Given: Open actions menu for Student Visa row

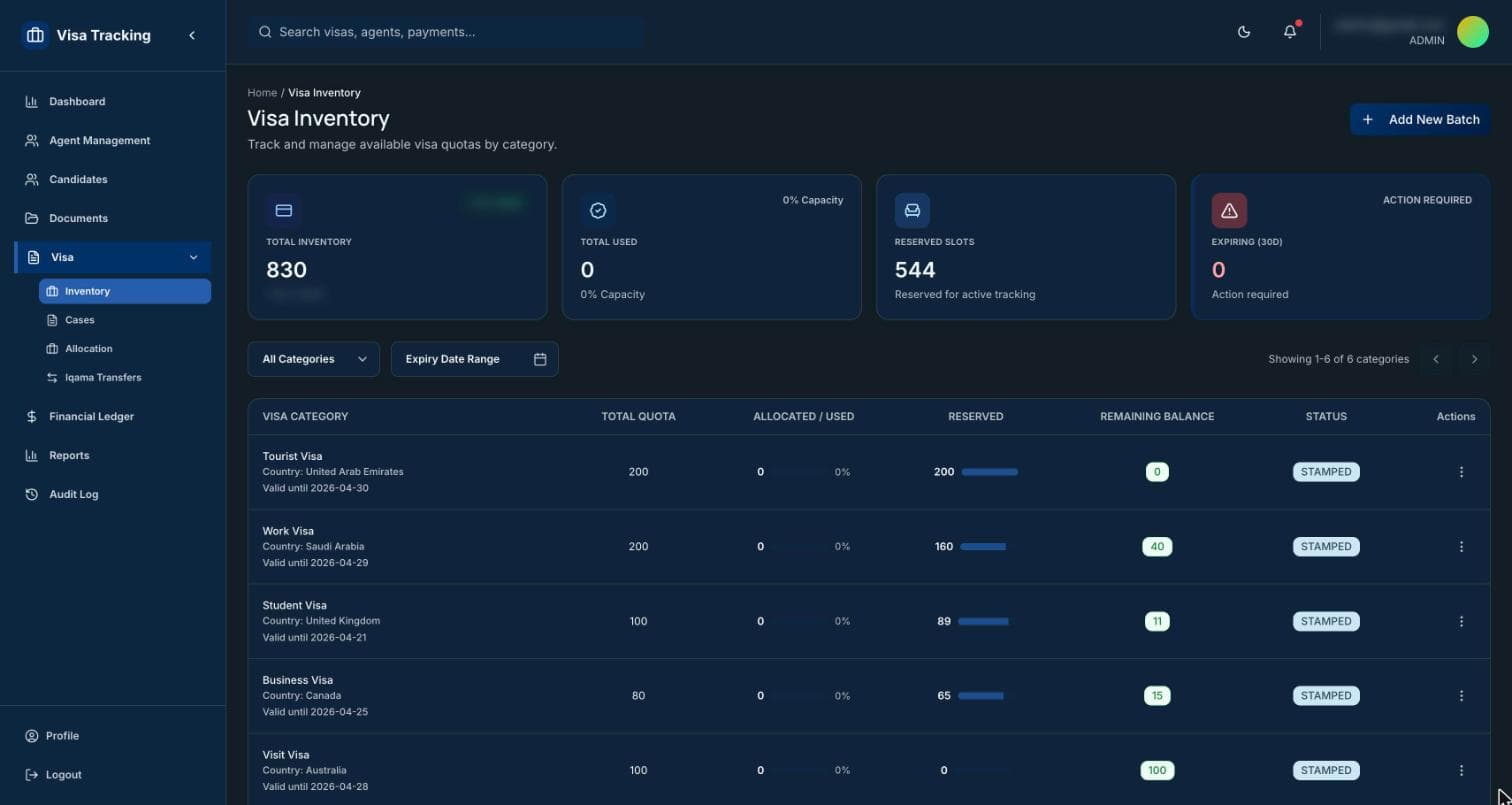Looking at the screenshot, I should [x=1461, y=621].
